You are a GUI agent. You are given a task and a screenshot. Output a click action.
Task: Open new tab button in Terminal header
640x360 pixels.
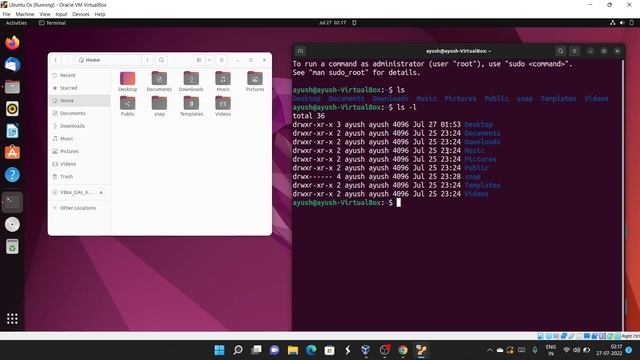point(300,51)
